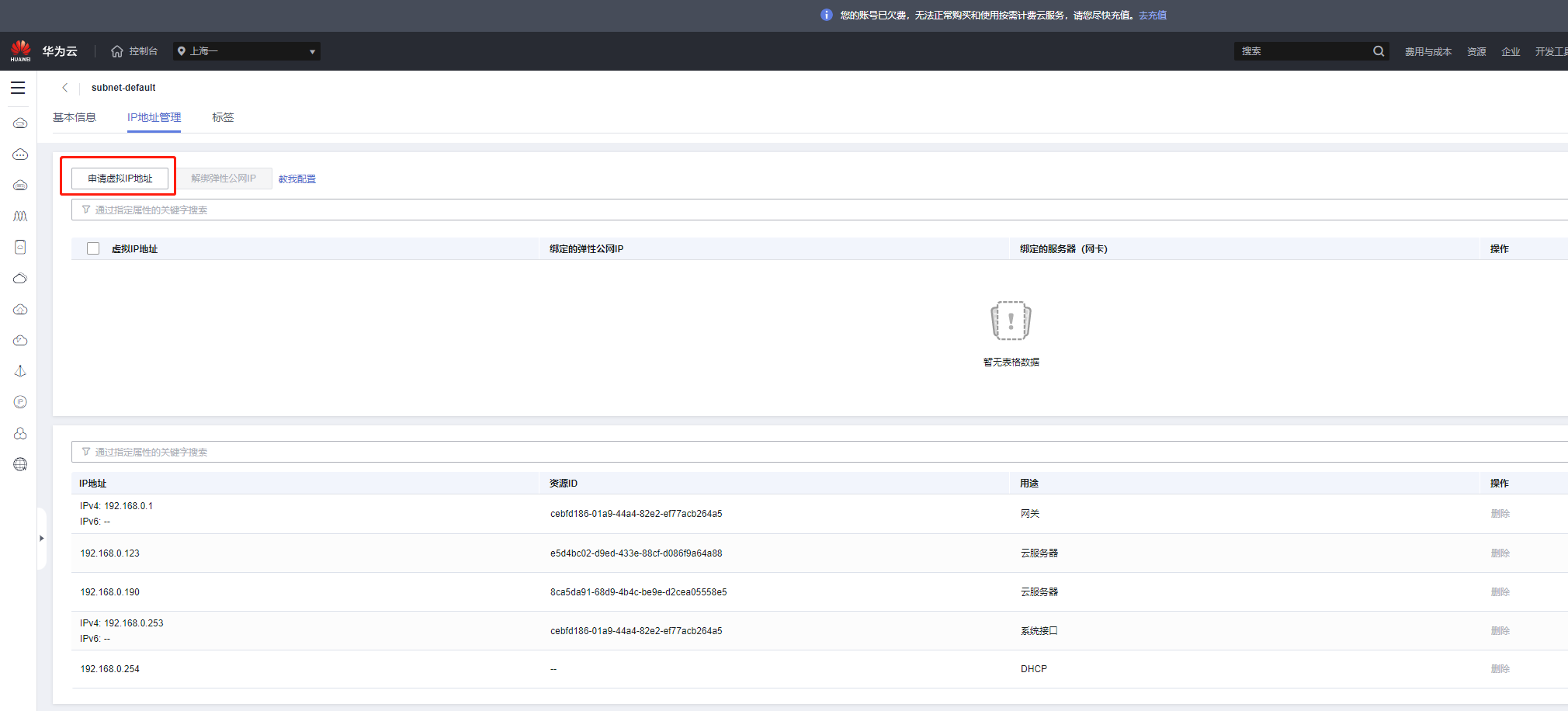
Task: Click 删除 for the 网关 row
Action: coord(1500,514)
